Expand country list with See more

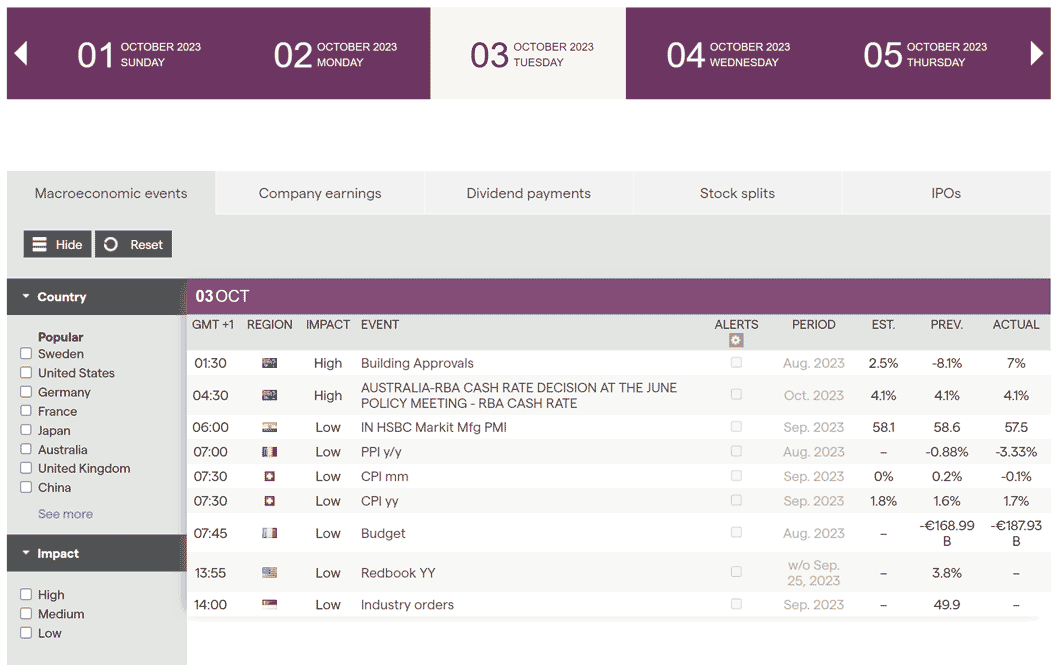point(65,514)
